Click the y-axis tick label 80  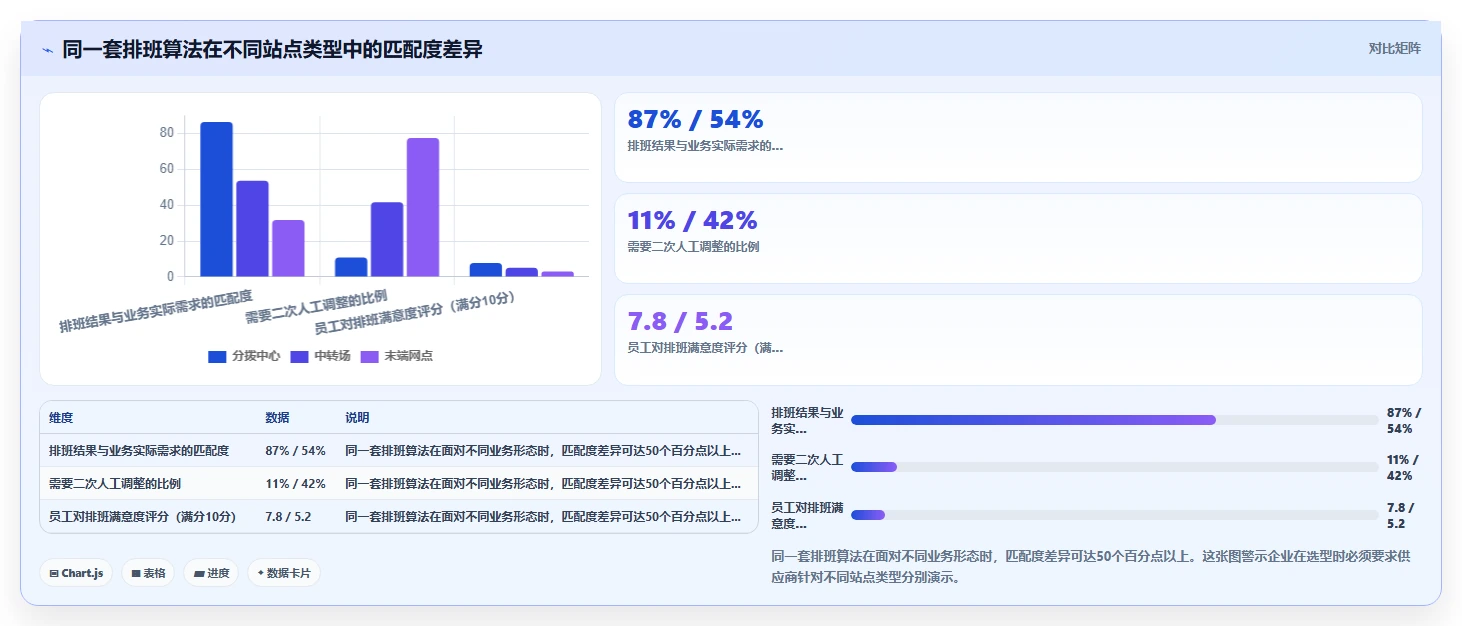click(x=166, y=133)
